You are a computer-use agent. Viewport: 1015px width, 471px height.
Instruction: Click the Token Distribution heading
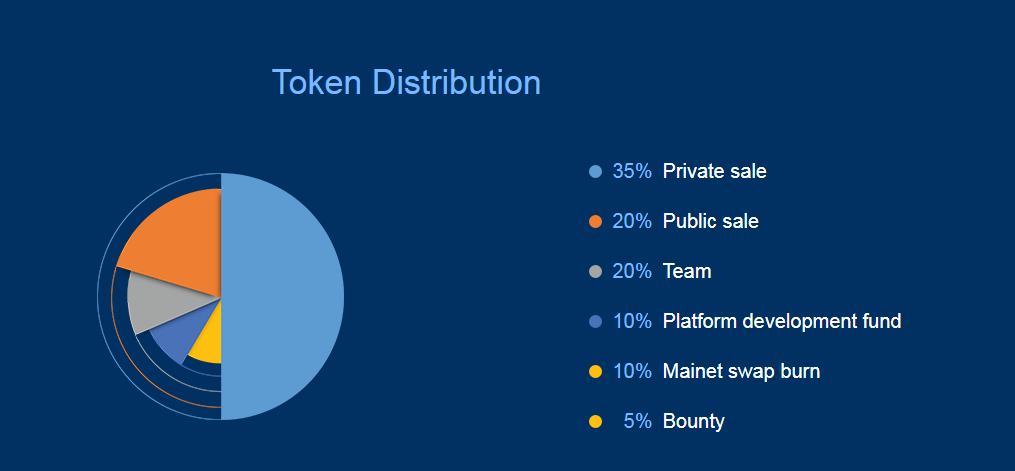point(407,83)
